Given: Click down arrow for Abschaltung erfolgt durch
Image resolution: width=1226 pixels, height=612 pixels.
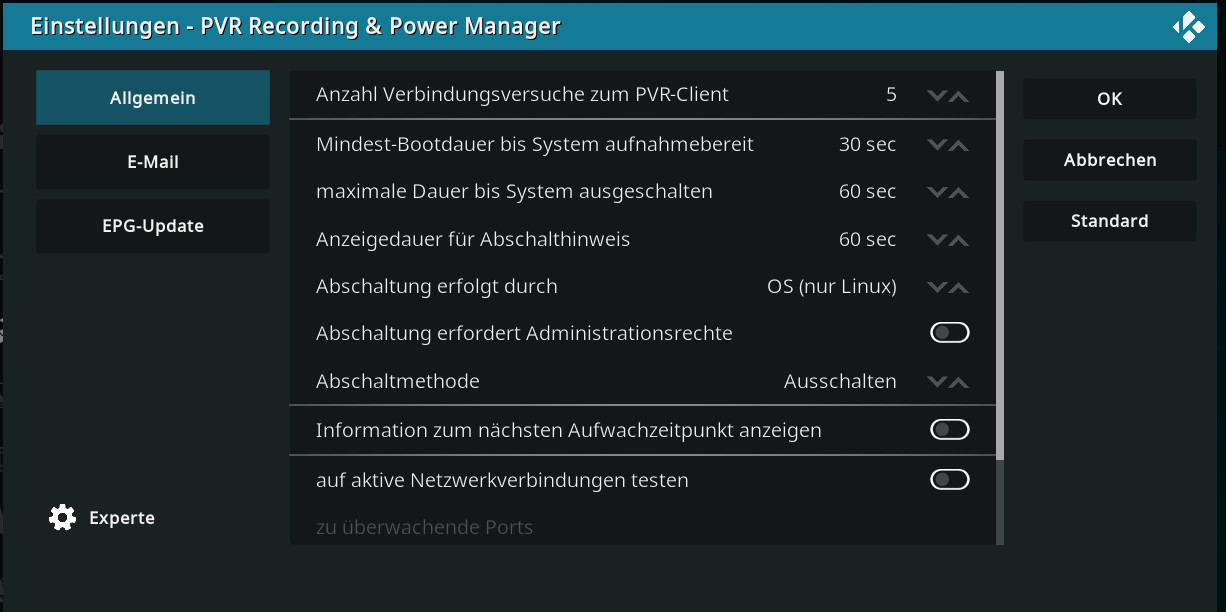Looking at the screenshot, I should pos(937,288).
